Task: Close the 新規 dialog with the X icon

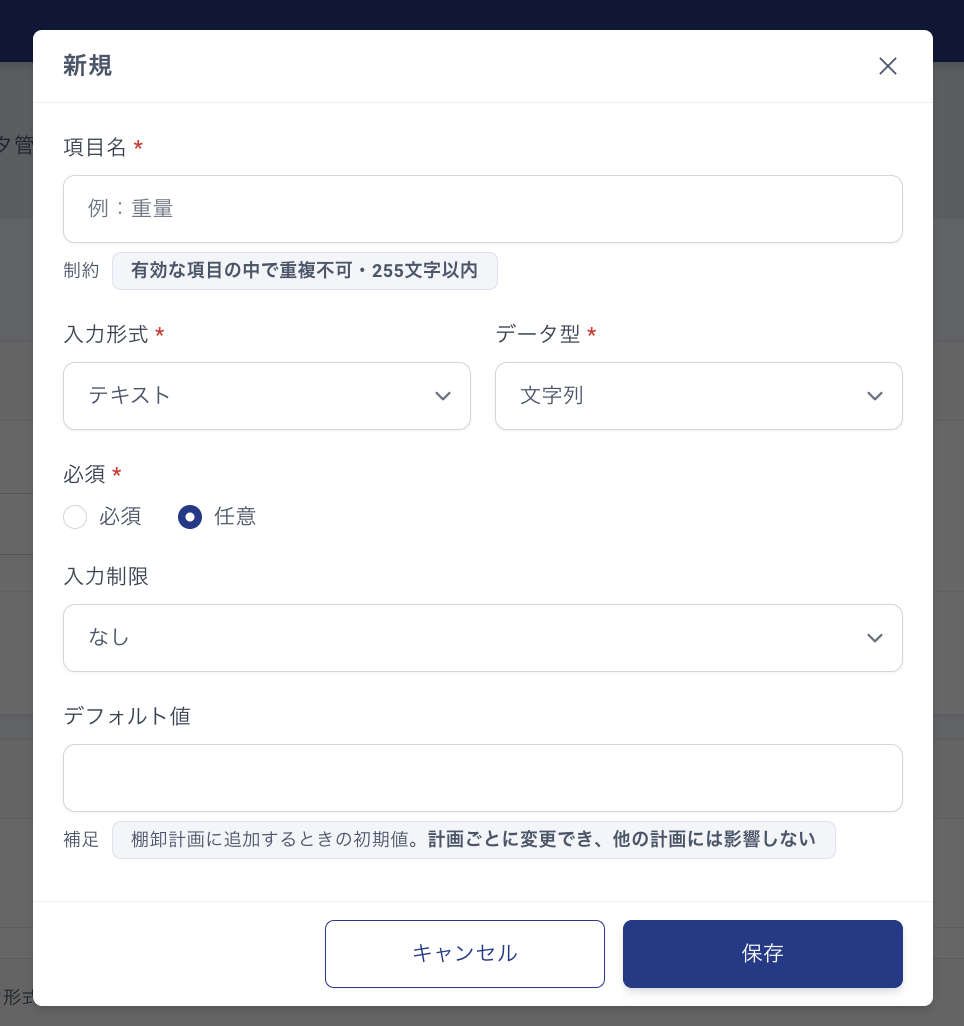Action: (887, 66)
